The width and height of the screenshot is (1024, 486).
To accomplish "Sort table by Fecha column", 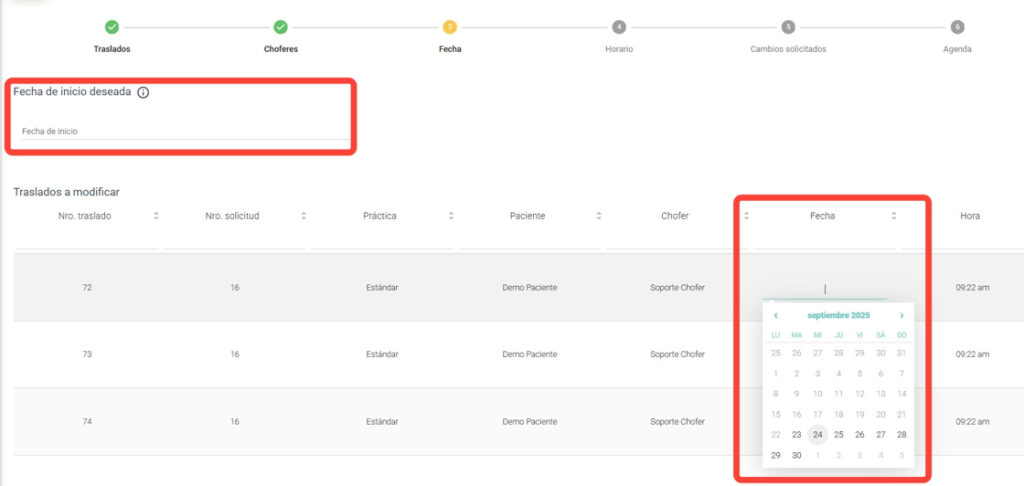I will pyautogui.click(x=894, y=216).
